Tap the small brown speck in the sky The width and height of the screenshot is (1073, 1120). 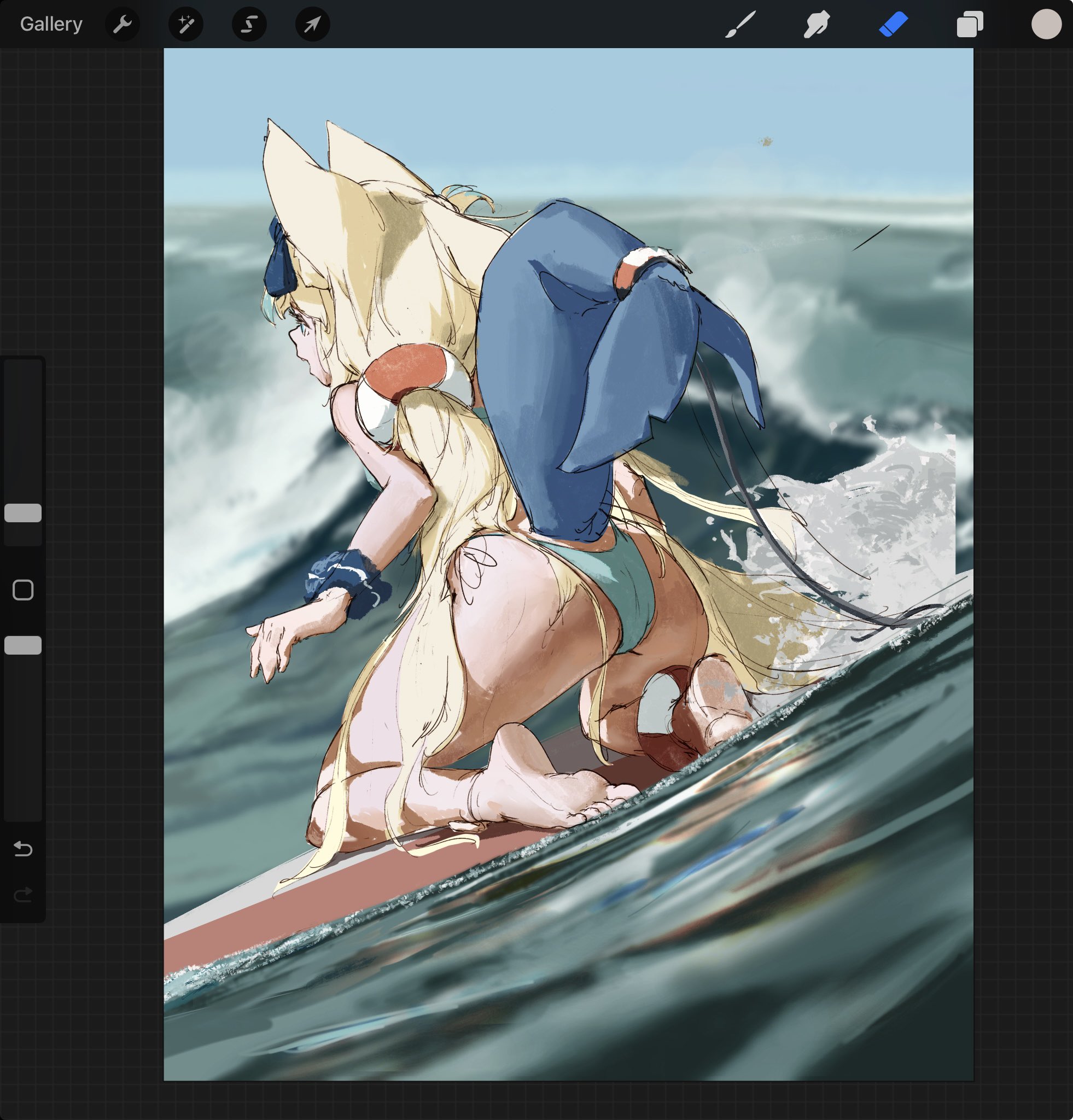tap(766, 141)
